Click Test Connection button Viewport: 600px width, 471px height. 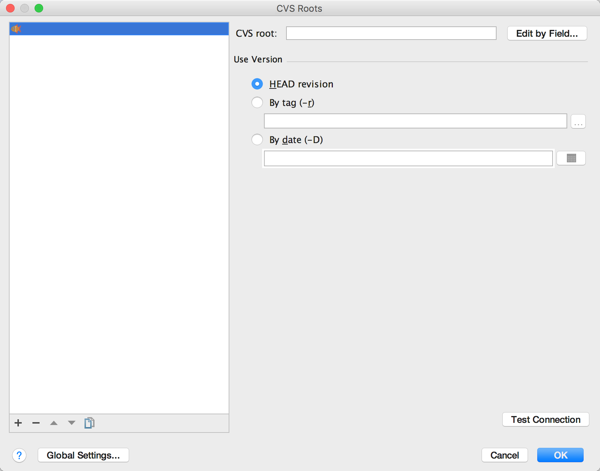(x=546, y=420)
